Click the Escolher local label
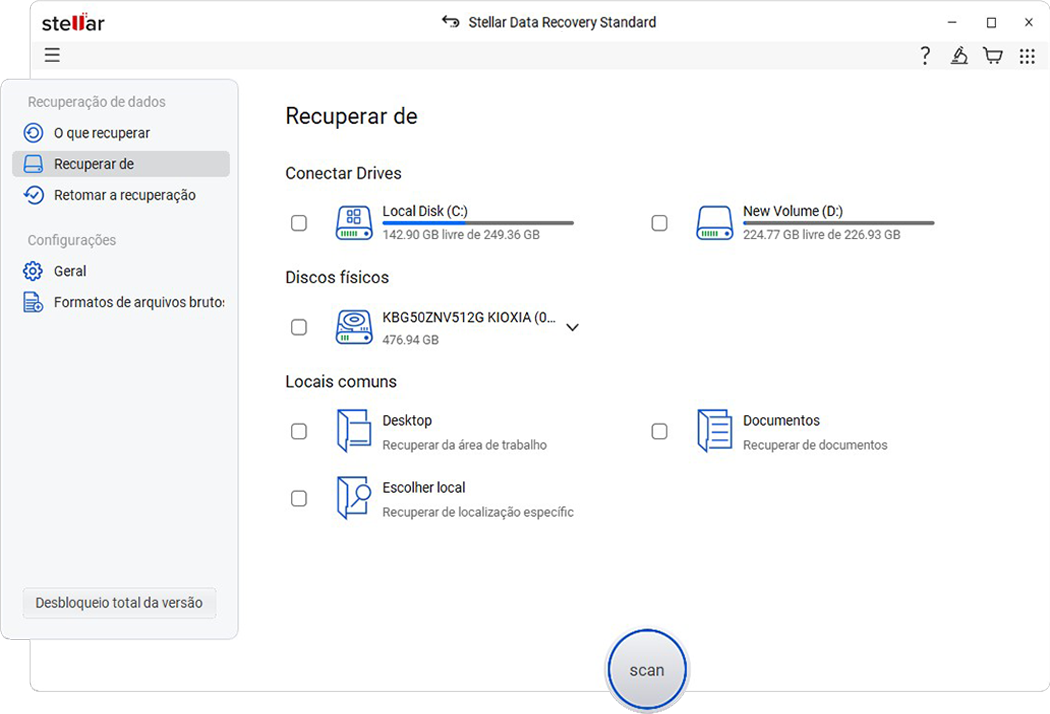The width and height of the screenshot is (1050, 714). (x=424, y=488)
